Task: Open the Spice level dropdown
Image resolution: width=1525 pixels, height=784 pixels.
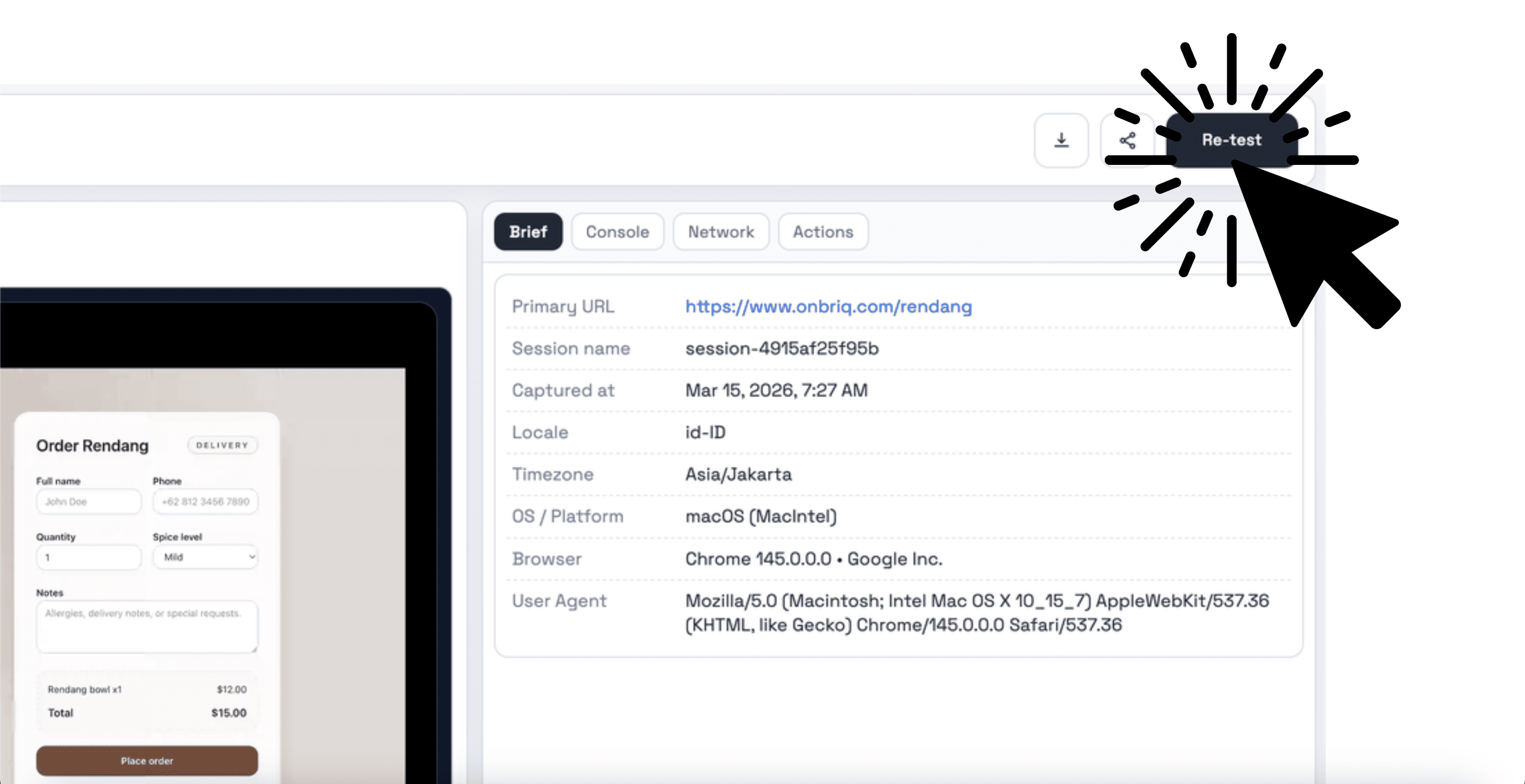Action: pyautogui.click(x=205, y=557)
